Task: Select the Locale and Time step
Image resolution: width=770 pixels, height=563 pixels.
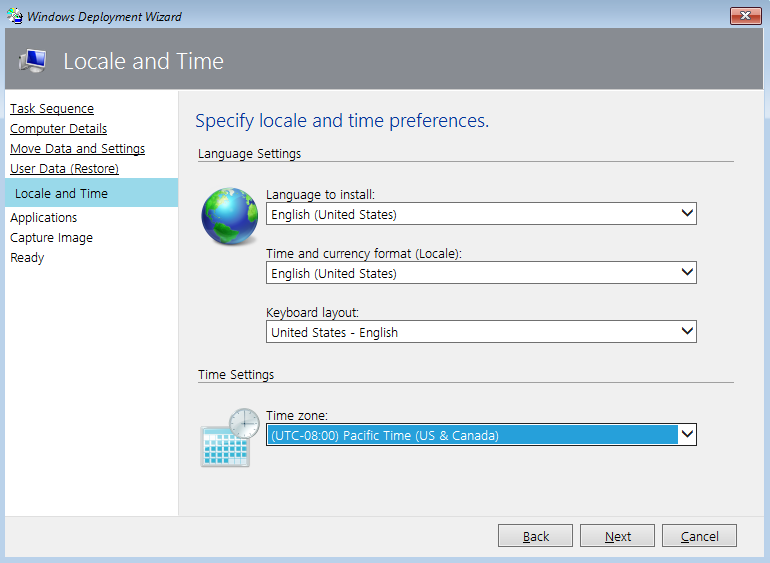Action: tap(91, 193)
